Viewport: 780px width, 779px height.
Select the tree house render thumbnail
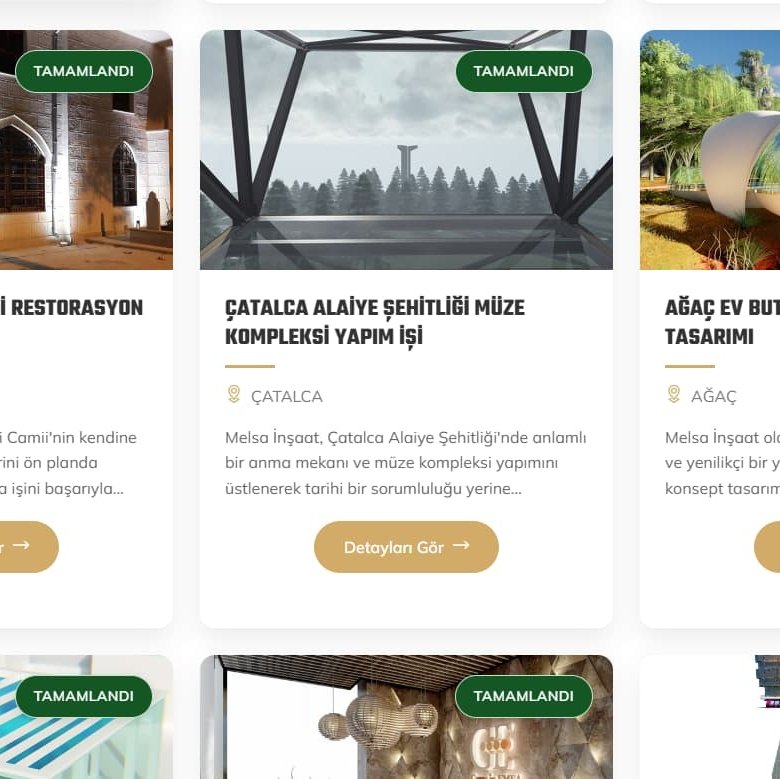pos(710,150)
